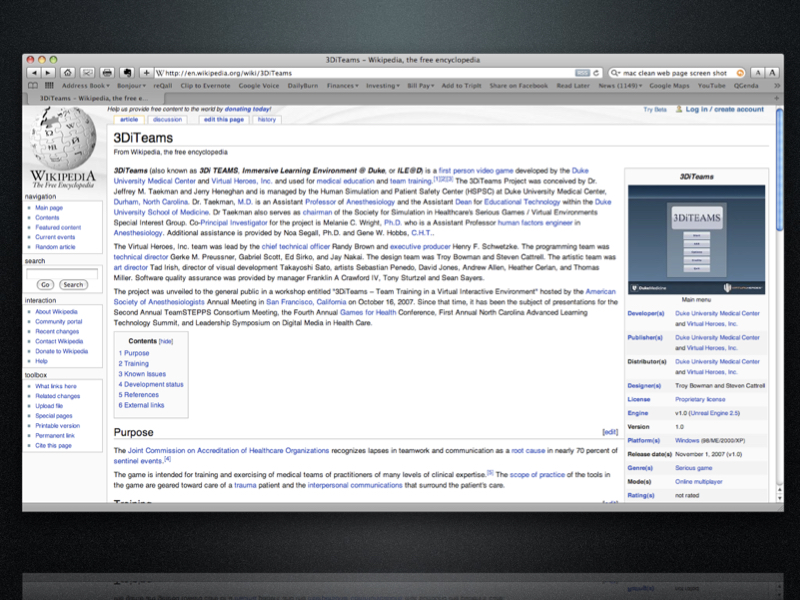
Task: Click Clip to Evernote bookmark
Action: [205, 86]
